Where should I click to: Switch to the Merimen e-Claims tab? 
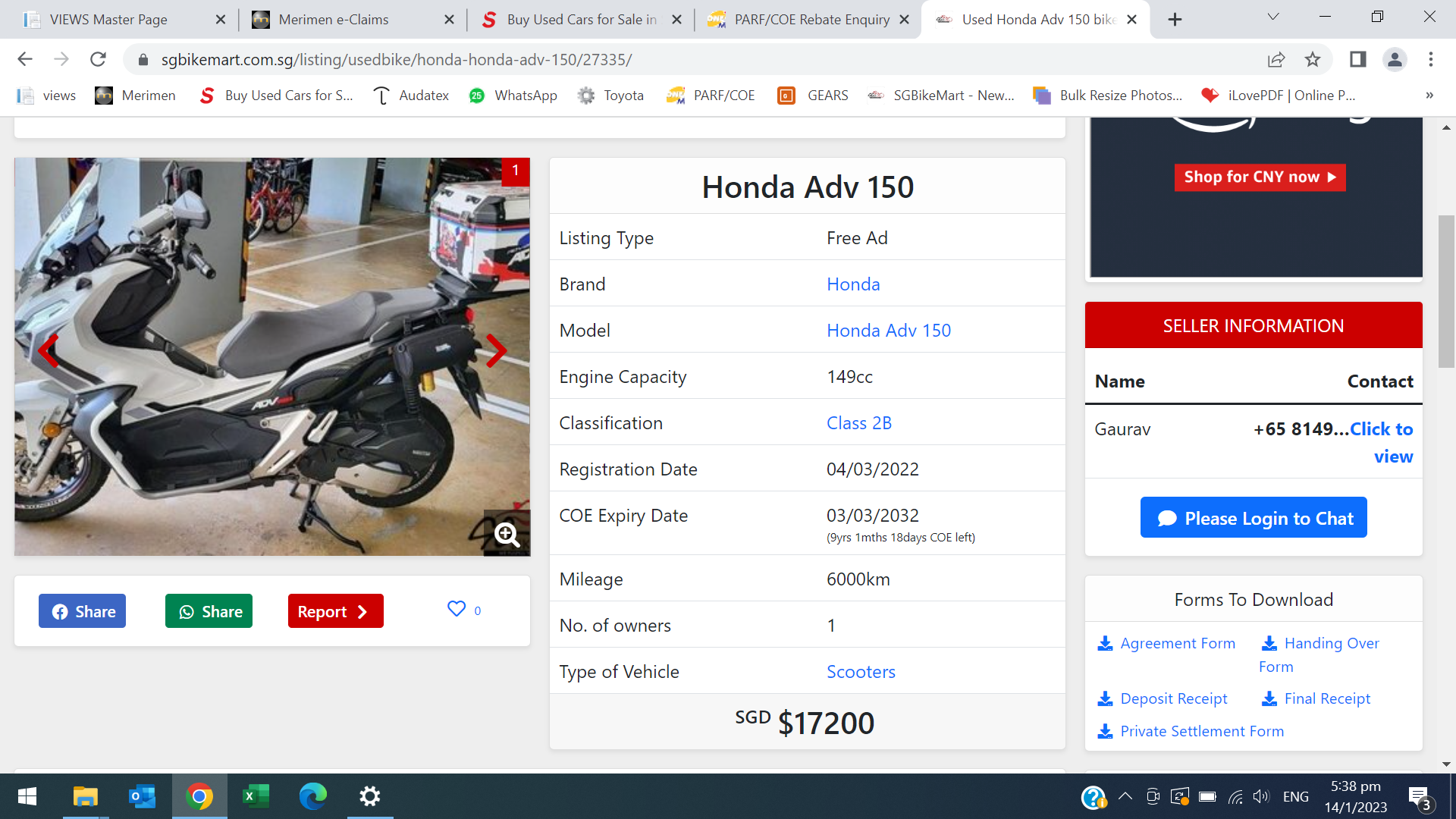(334, 20)
